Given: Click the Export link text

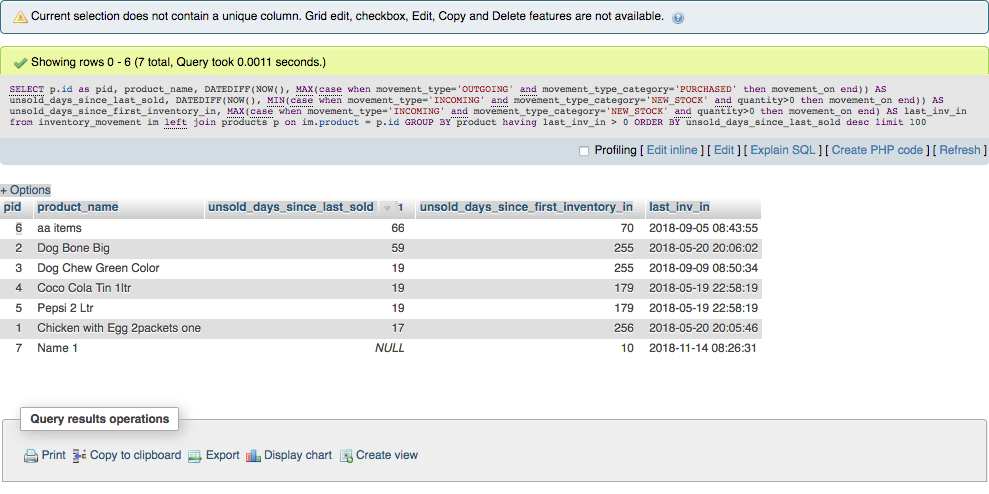Looking at the screenshot, I should [x=222, y=455].
